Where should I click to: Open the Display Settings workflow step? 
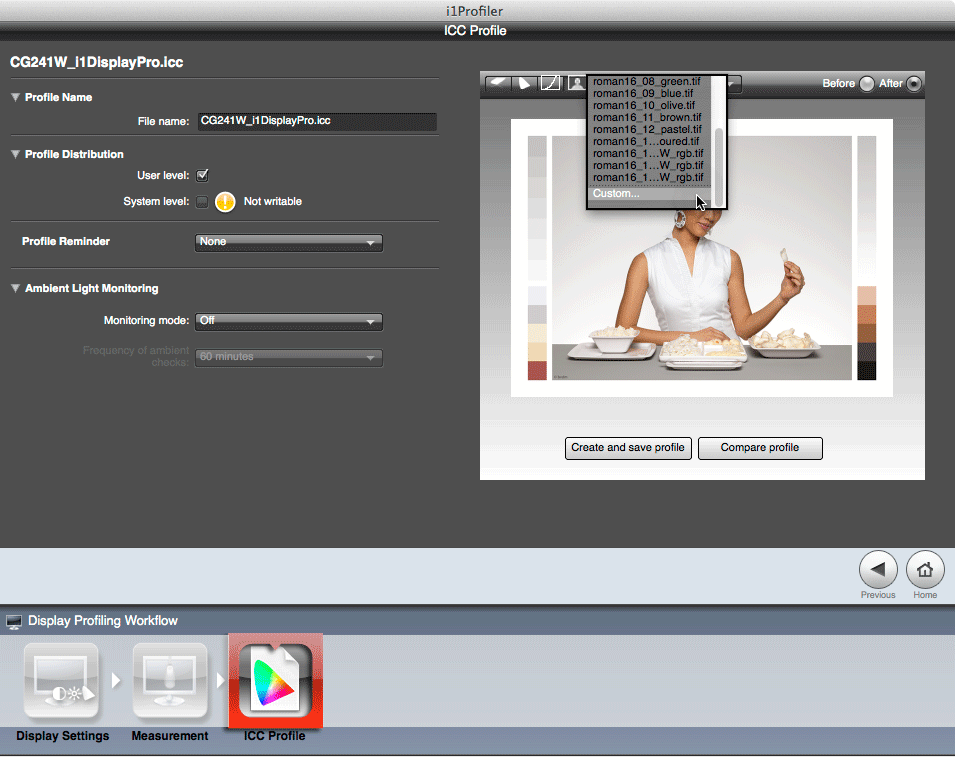click(x=62, y=682)
